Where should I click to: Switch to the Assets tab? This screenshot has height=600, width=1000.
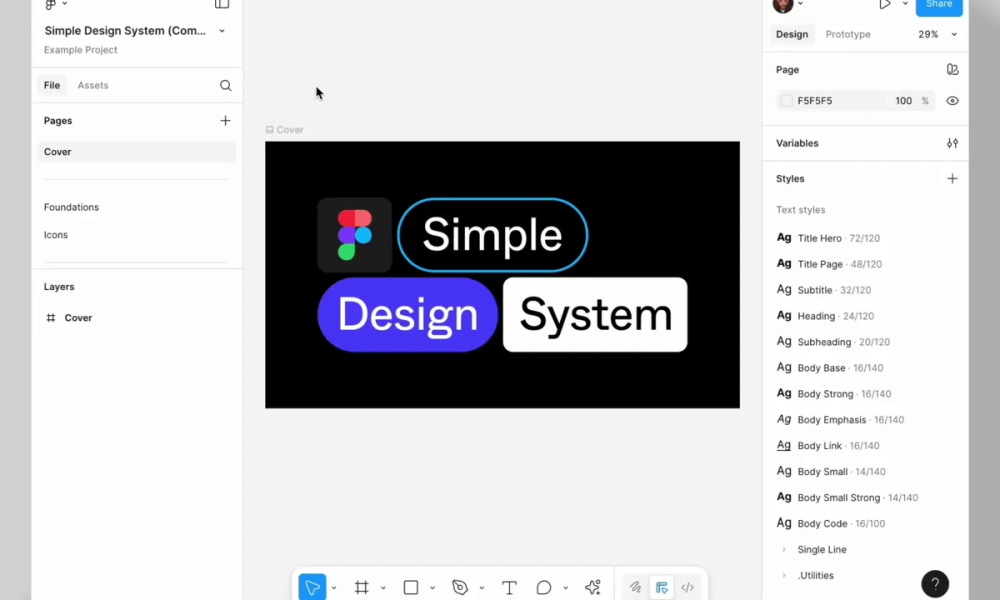93,86
